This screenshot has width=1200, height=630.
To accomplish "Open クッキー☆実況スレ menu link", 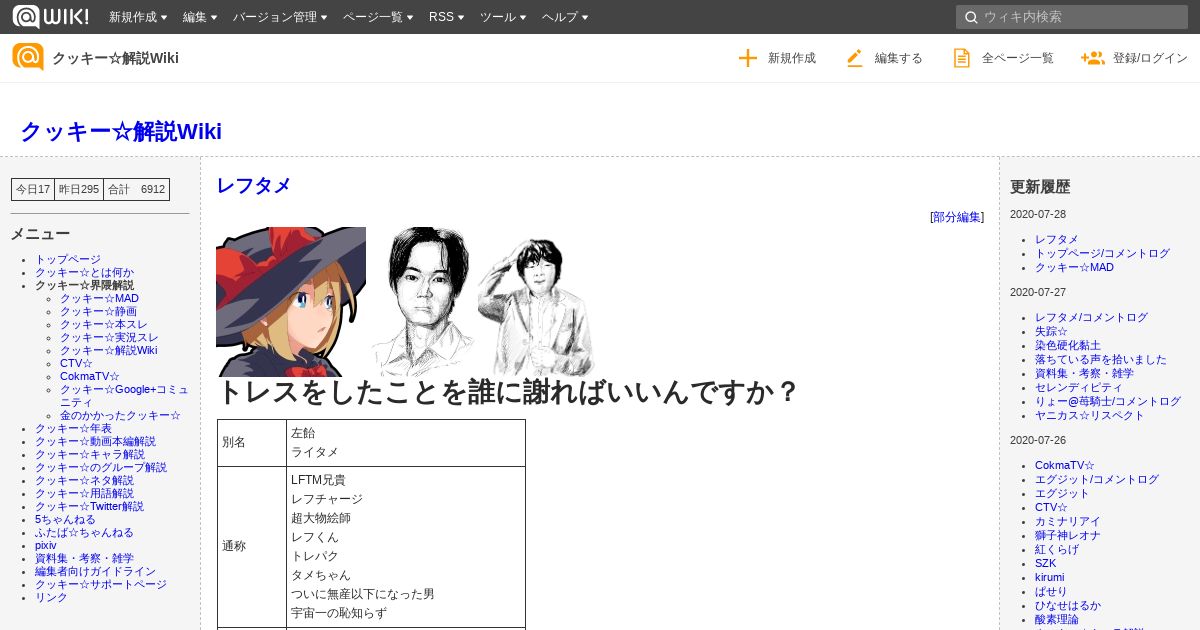I will coord(109,337).
